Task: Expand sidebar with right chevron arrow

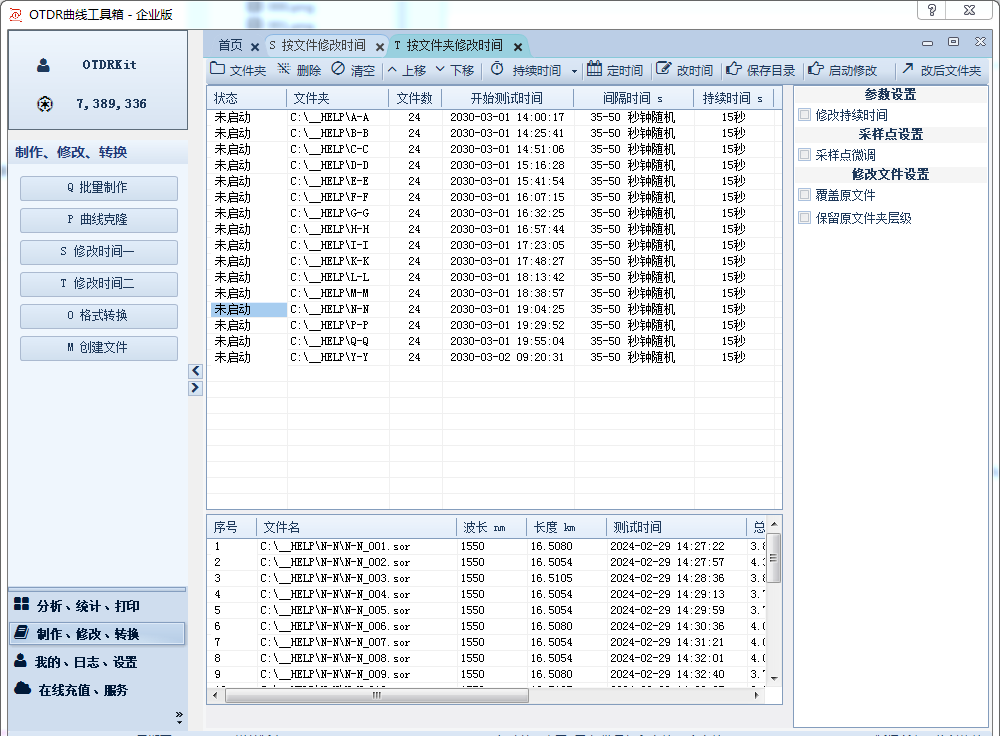Action: pyautogui.click(x=195, y=388)
